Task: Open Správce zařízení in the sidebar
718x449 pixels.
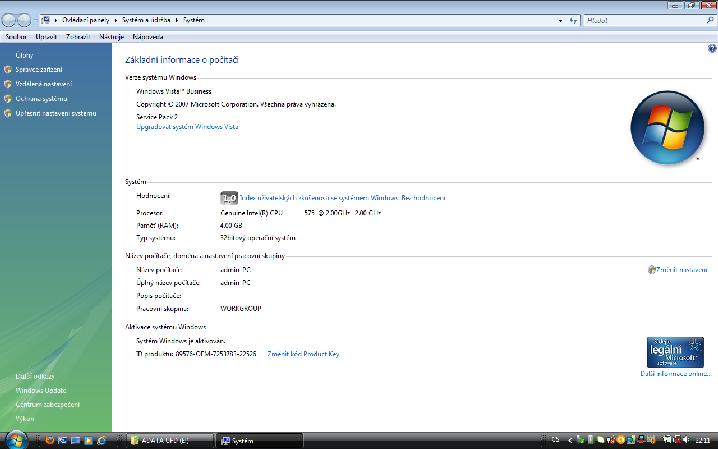Action: [x=39, y=70]
